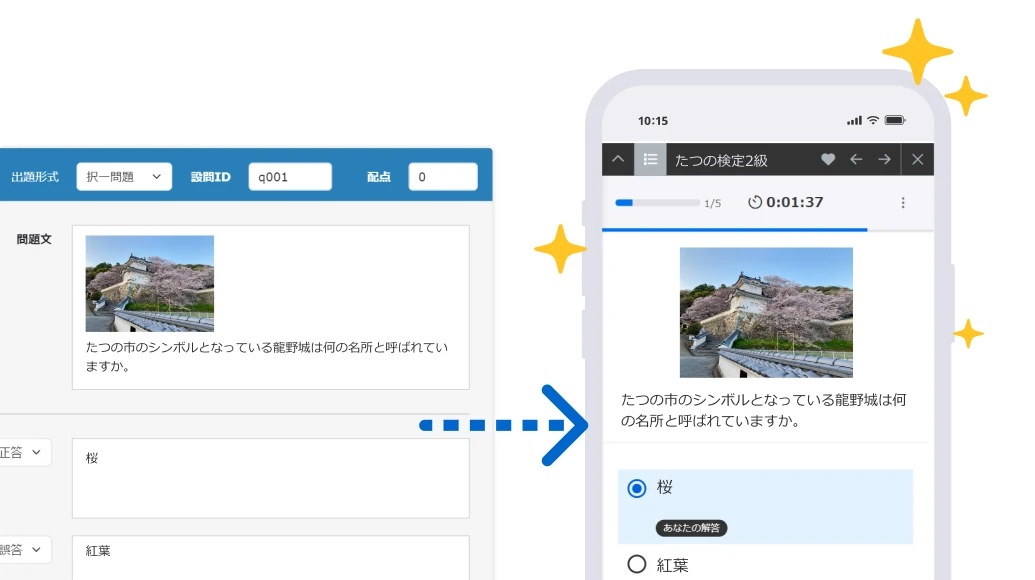
Task: Click the 配点 score input field
Action: tap(443, 177)
